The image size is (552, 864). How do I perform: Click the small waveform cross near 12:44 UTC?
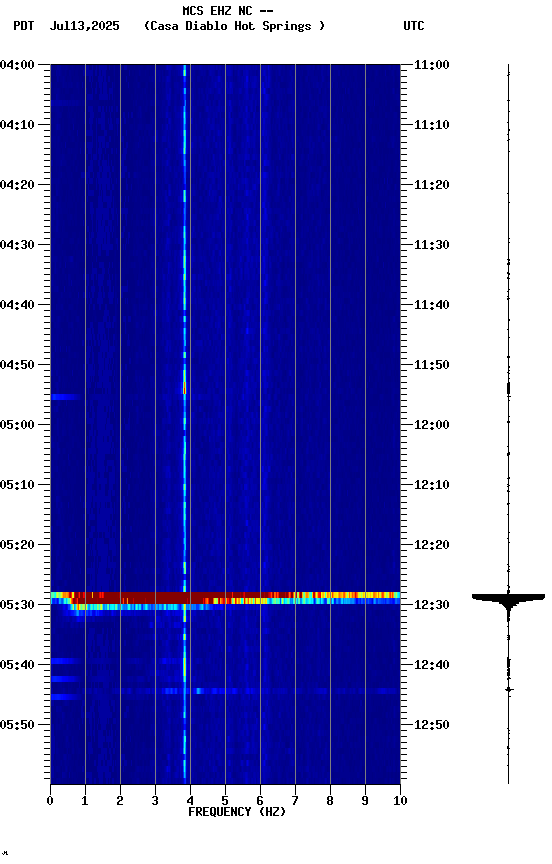(509, 690)
